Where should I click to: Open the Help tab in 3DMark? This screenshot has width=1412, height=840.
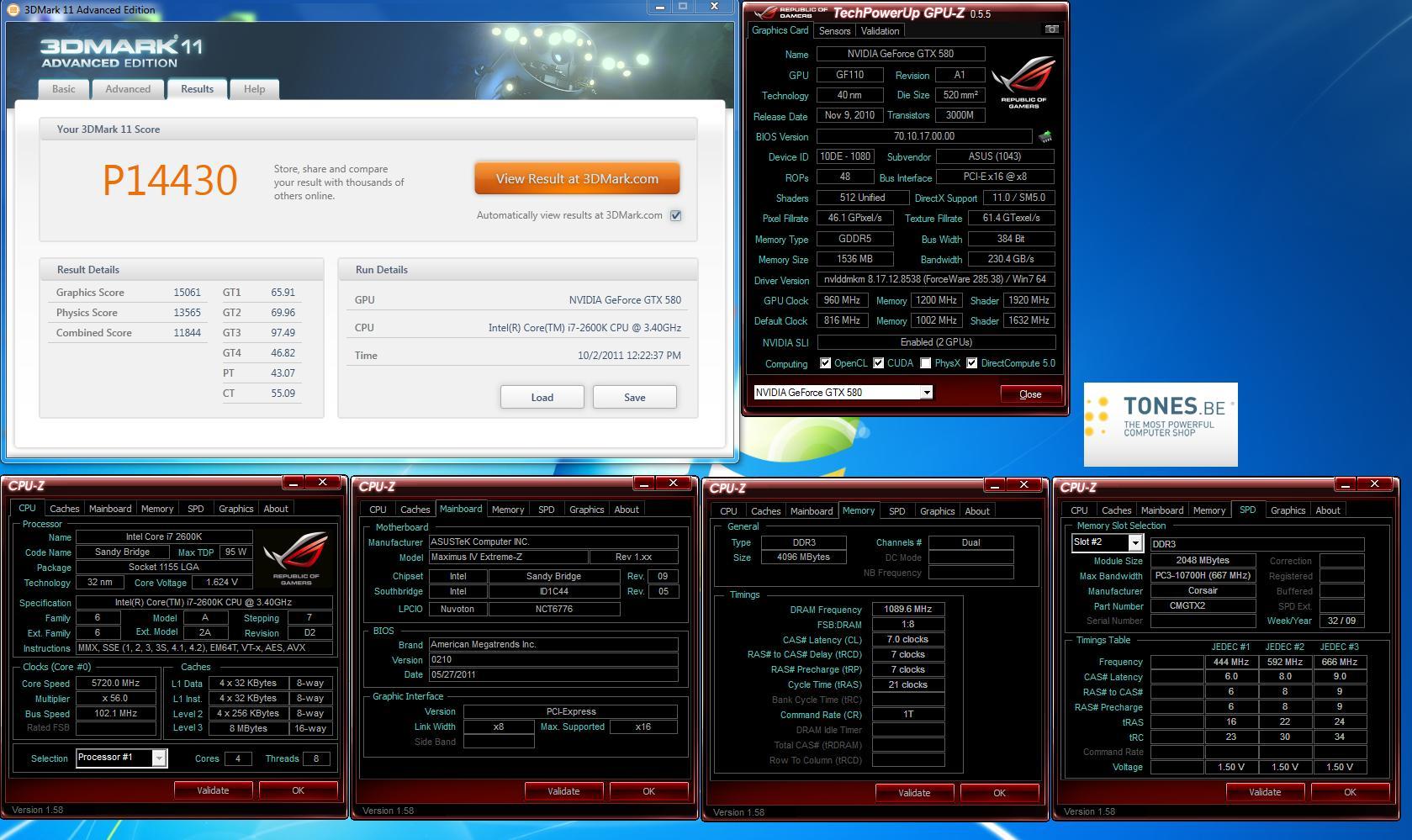click(x=254, y=89)
